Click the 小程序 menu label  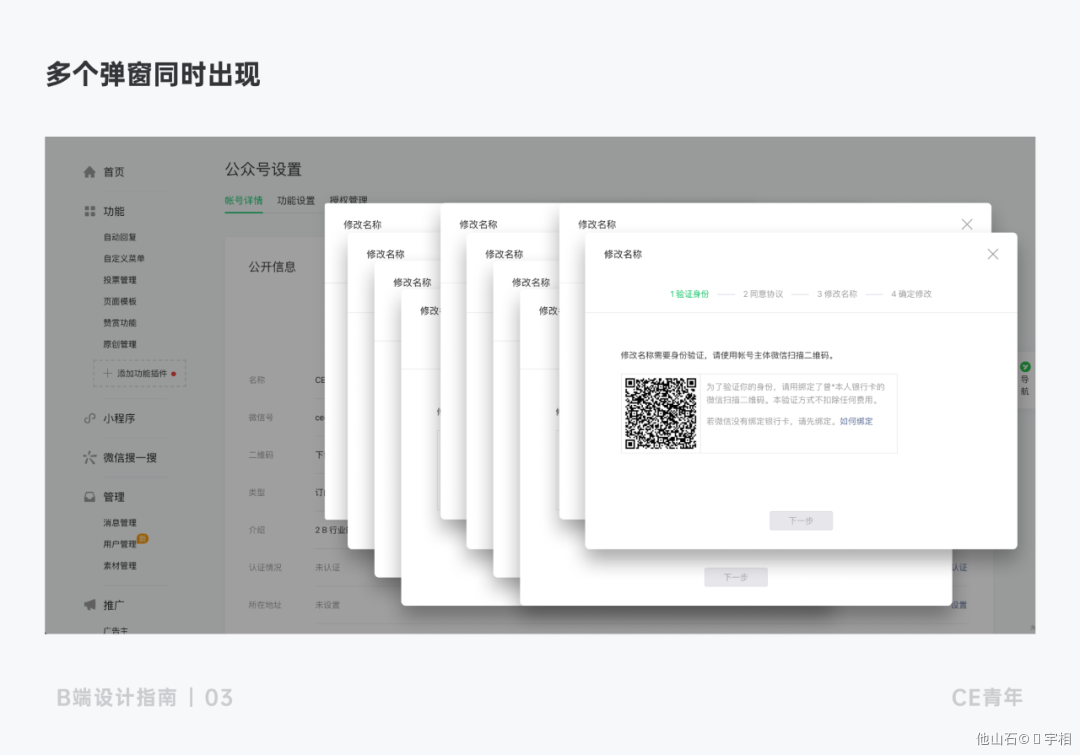[x=119, y=418]
